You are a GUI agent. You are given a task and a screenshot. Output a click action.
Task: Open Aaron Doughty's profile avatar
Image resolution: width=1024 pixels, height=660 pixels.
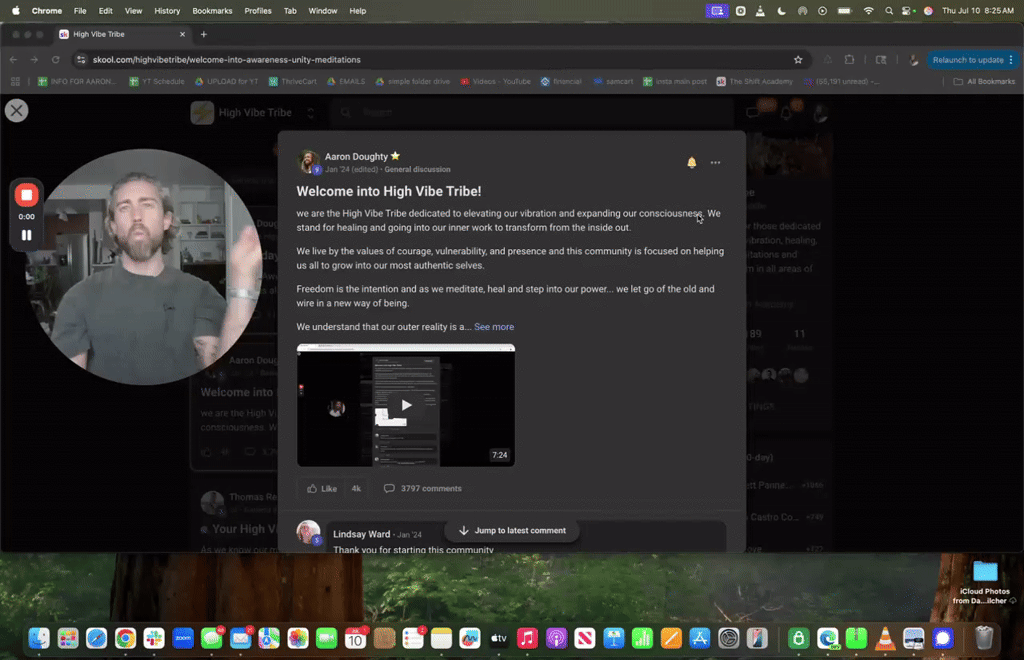(309, 162)
